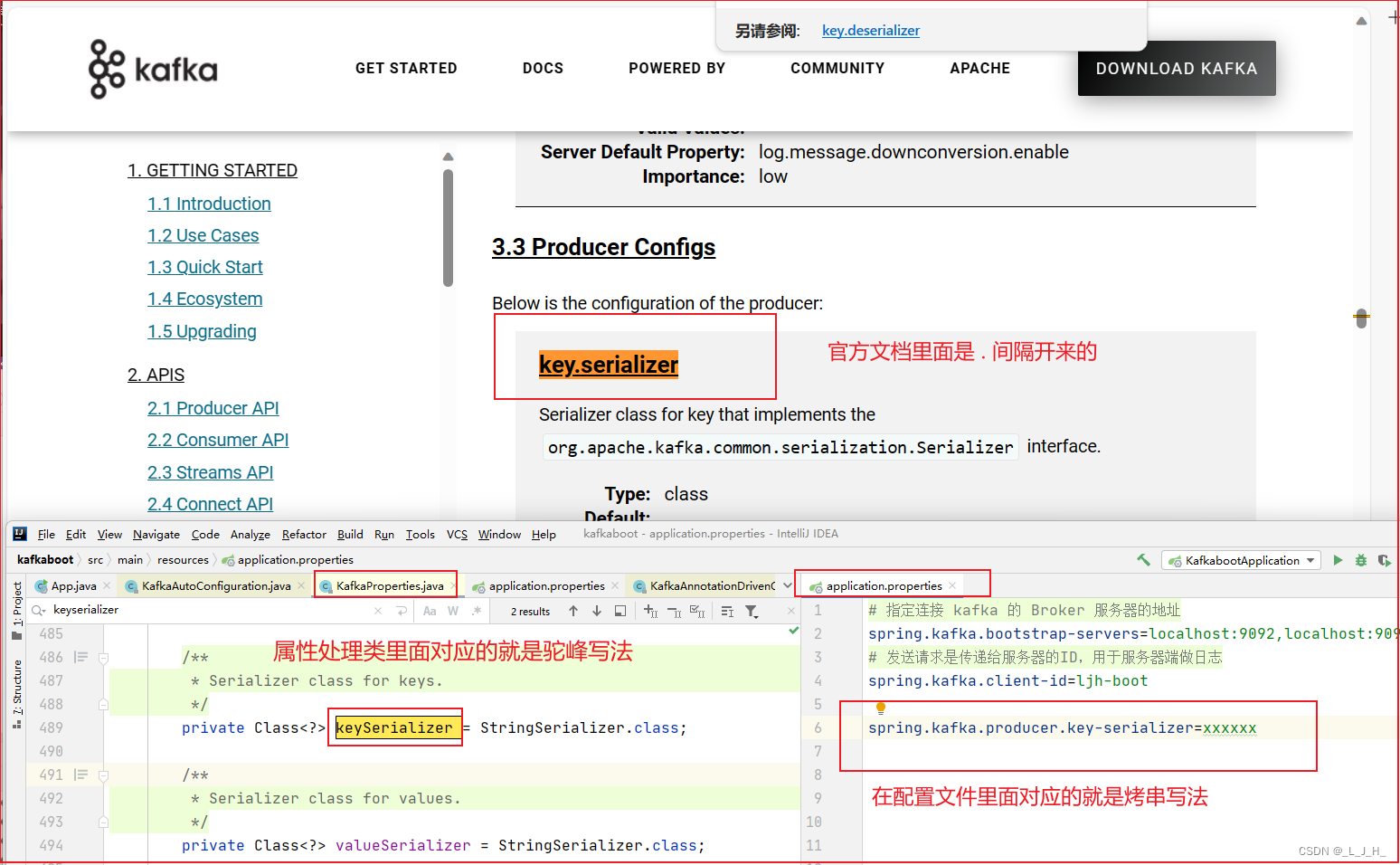Run with coverage using the shield-play icon
Viewport: 1400px width, 865px height.
point(1386,560)
